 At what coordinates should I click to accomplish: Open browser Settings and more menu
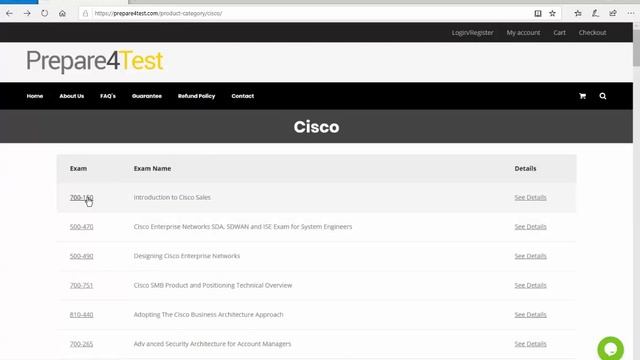[631, 13]
